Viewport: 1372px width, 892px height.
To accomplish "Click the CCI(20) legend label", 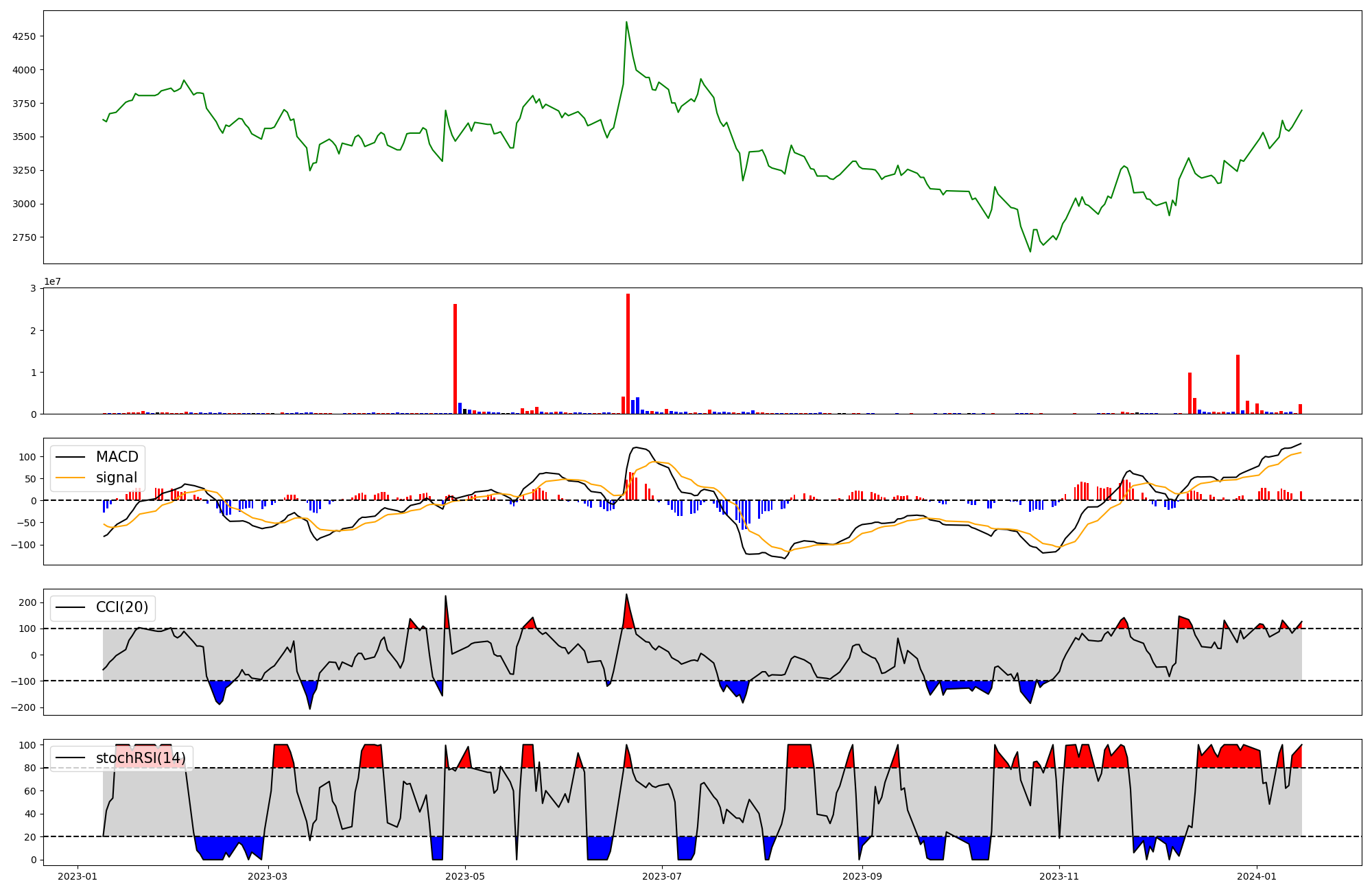I will click(x=122, y=607).
